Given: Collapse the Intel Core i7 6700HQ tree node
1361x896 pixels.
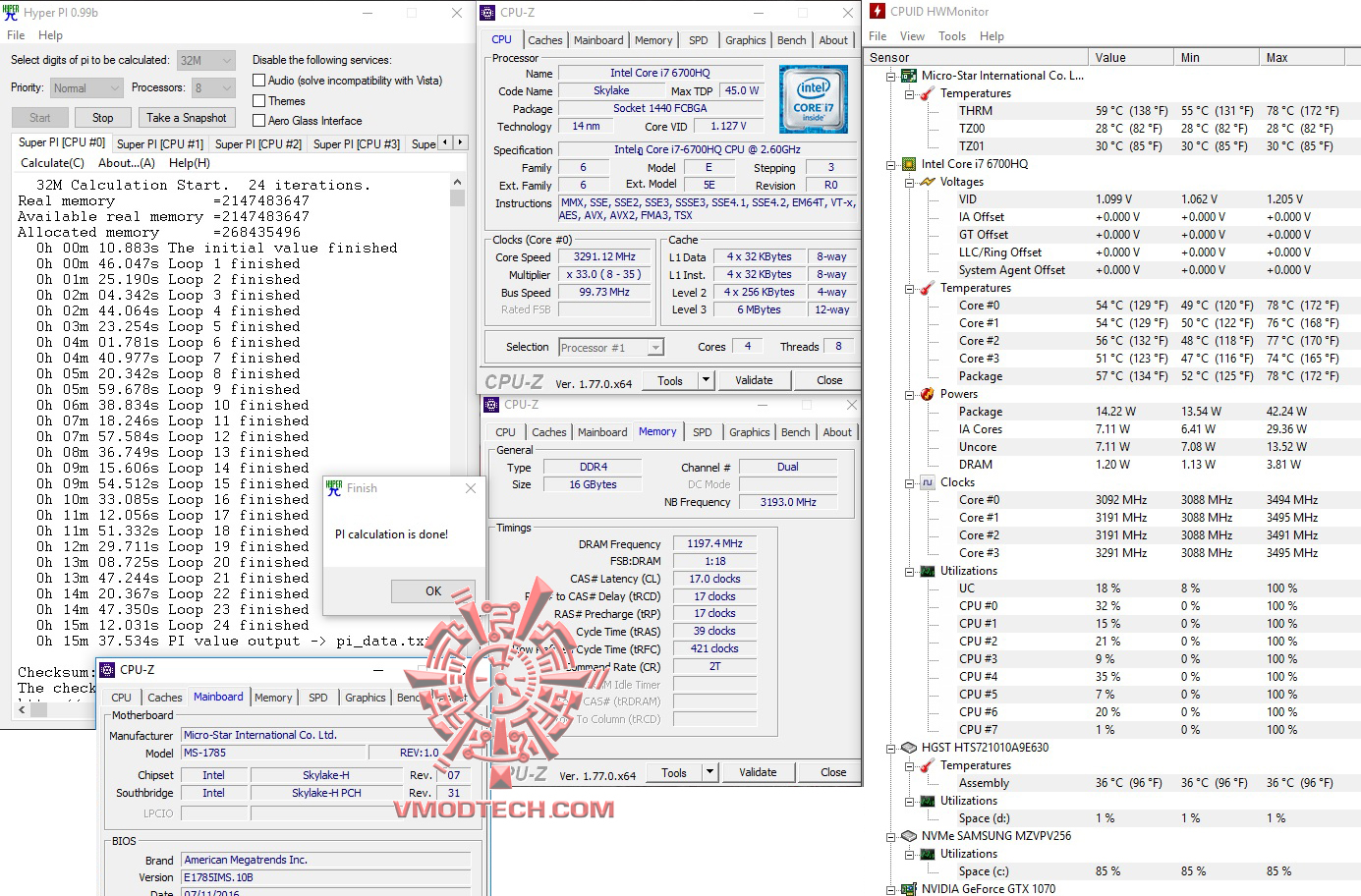Looking at the screenshot, I should click(891, 164).
